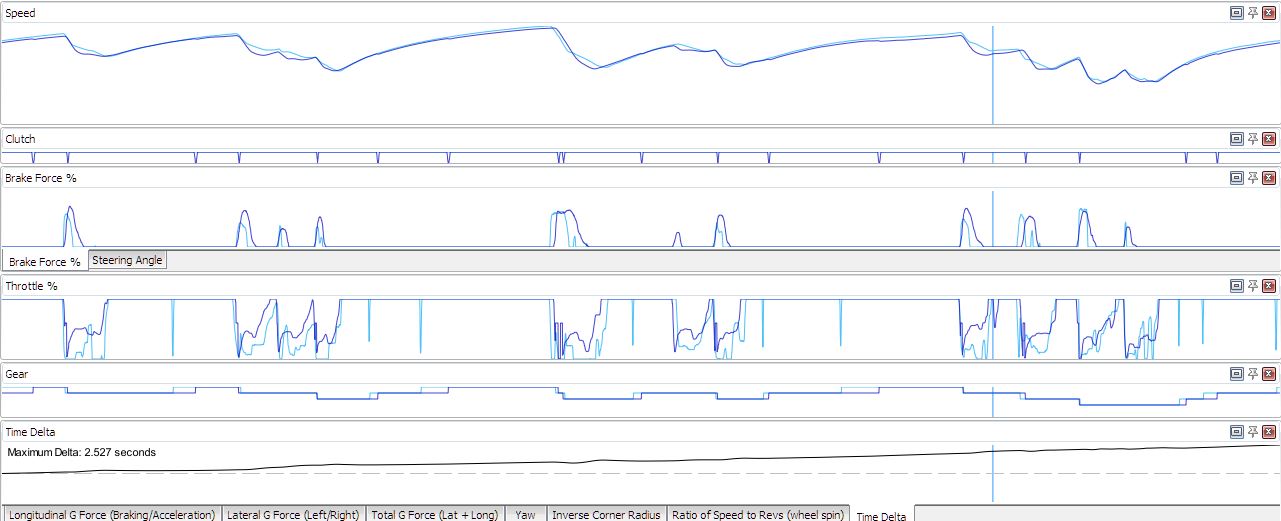Show the Lateral G Force (Left/Right) tab
Viewport: 1281px width, 521px height.
[293, 514]
